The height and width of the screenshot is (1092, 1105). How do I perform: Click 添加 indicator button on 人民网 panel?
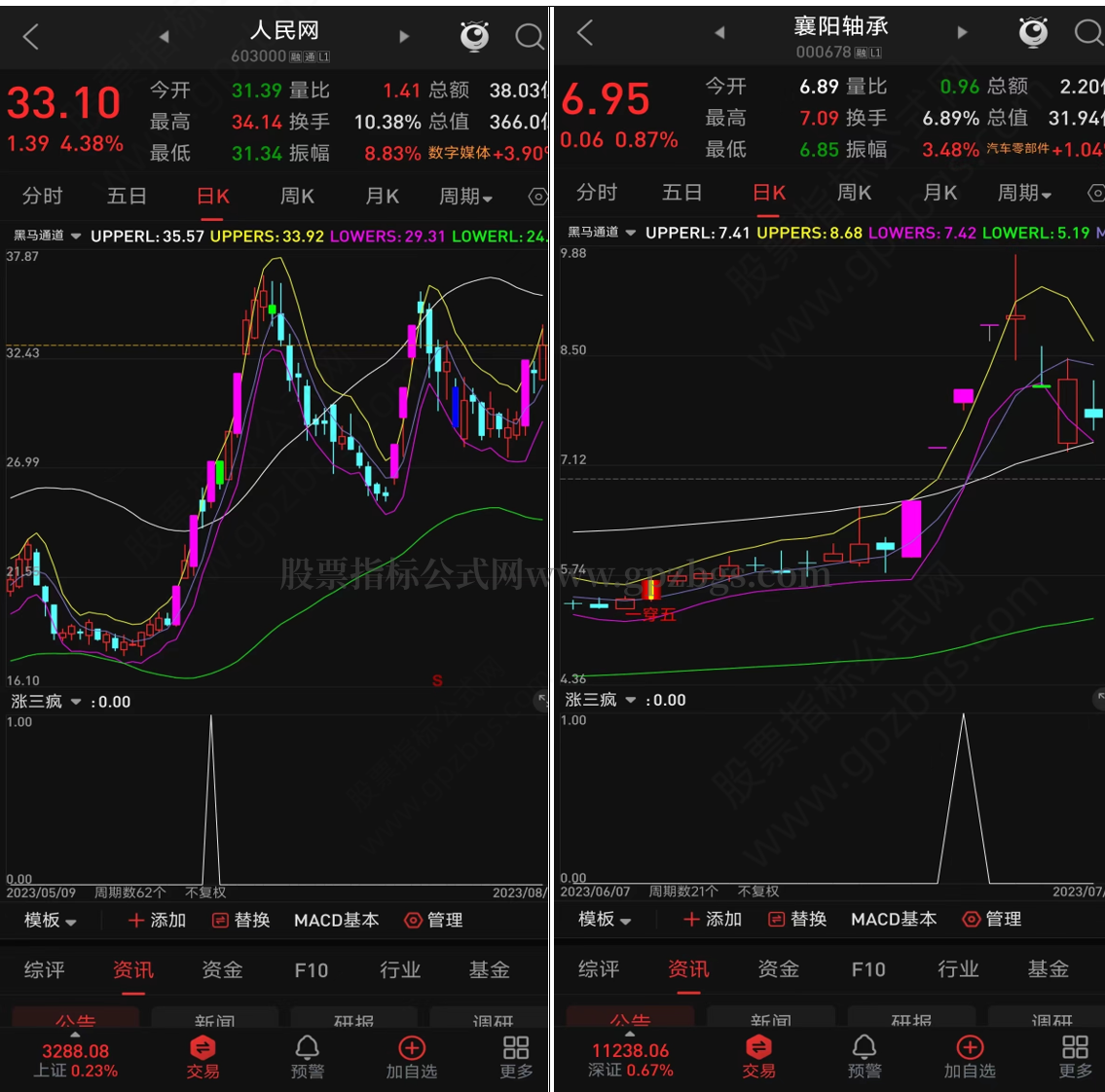pyautogui.click(x=157, y=920)
